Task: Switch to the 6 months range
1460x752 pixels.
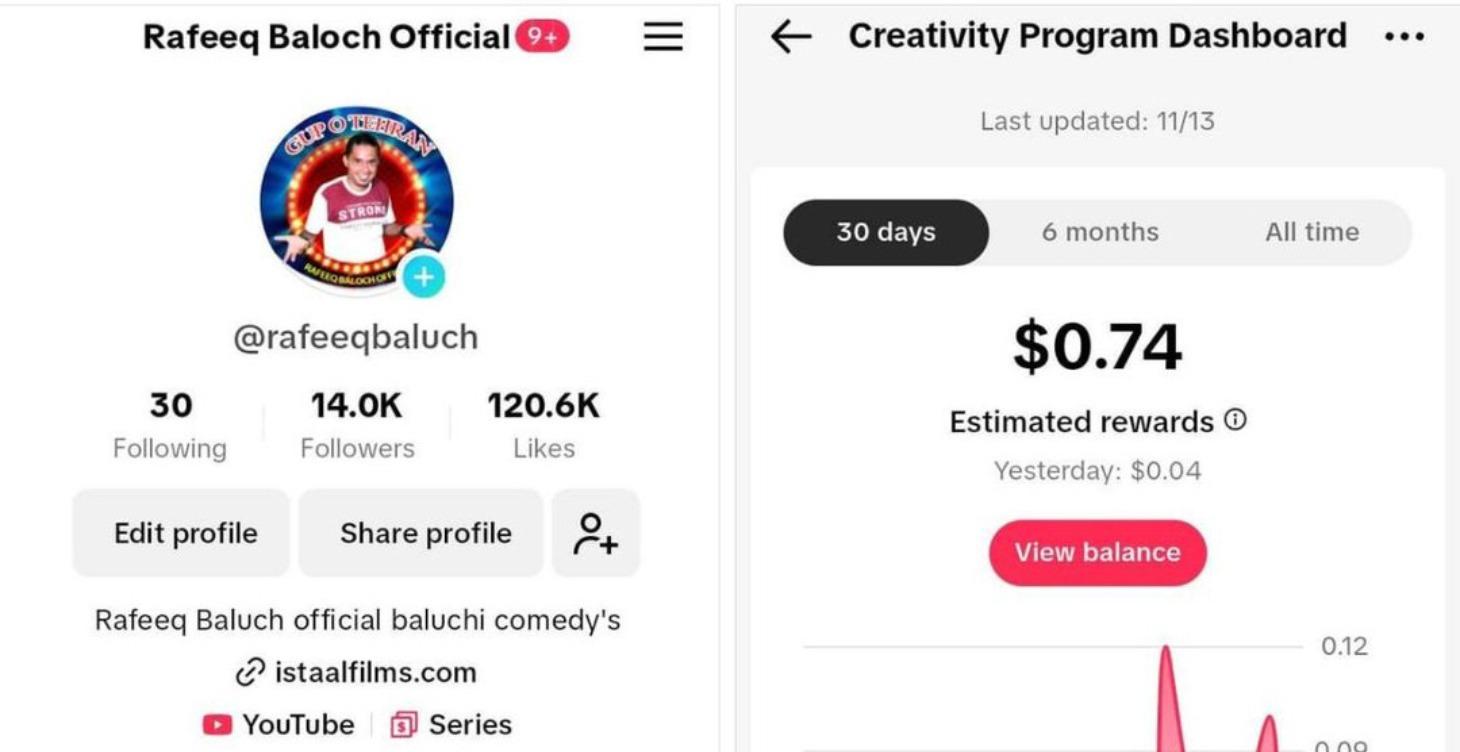Action: tap(1099, 232)
